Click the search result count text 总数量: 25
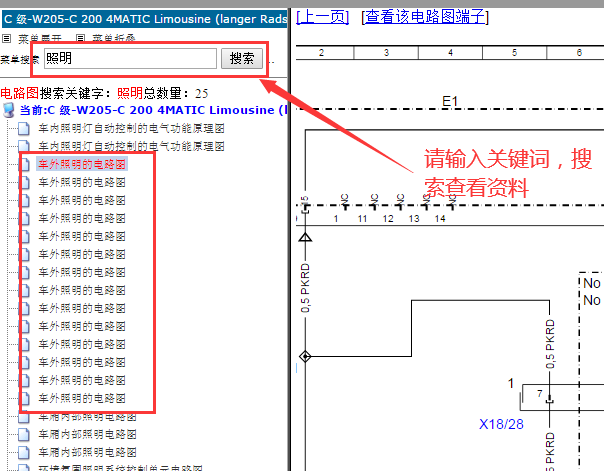The image size is (604, 471). (176, 94)
